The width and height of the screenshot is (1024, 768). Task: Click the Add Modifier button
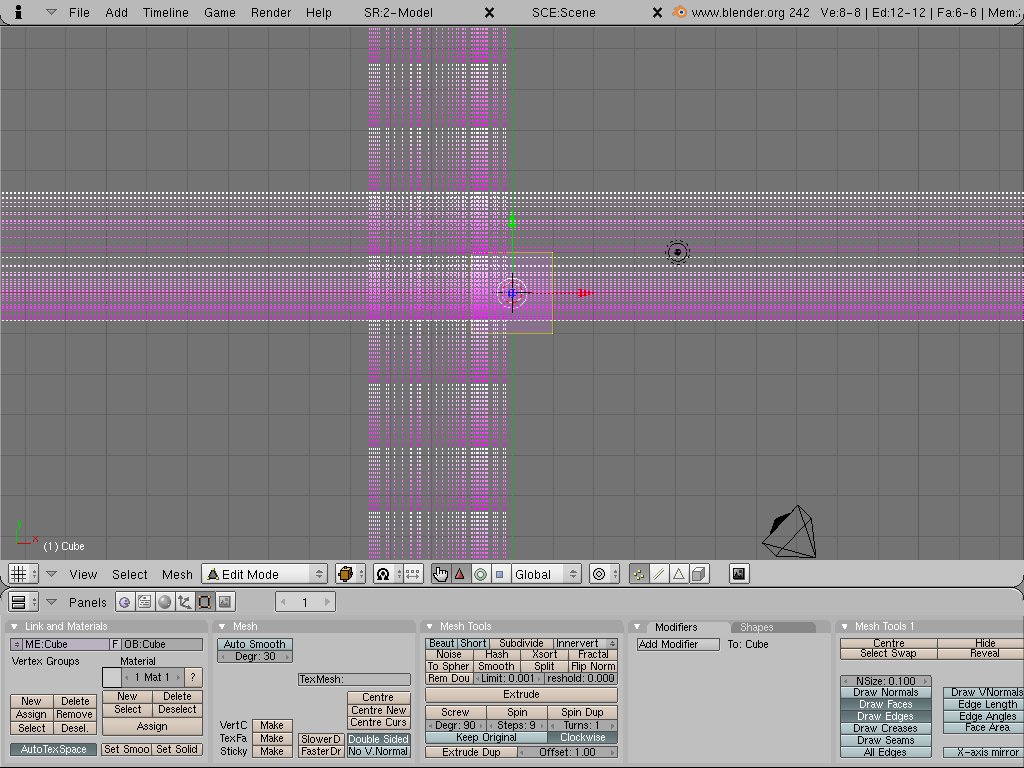[678, 644]
